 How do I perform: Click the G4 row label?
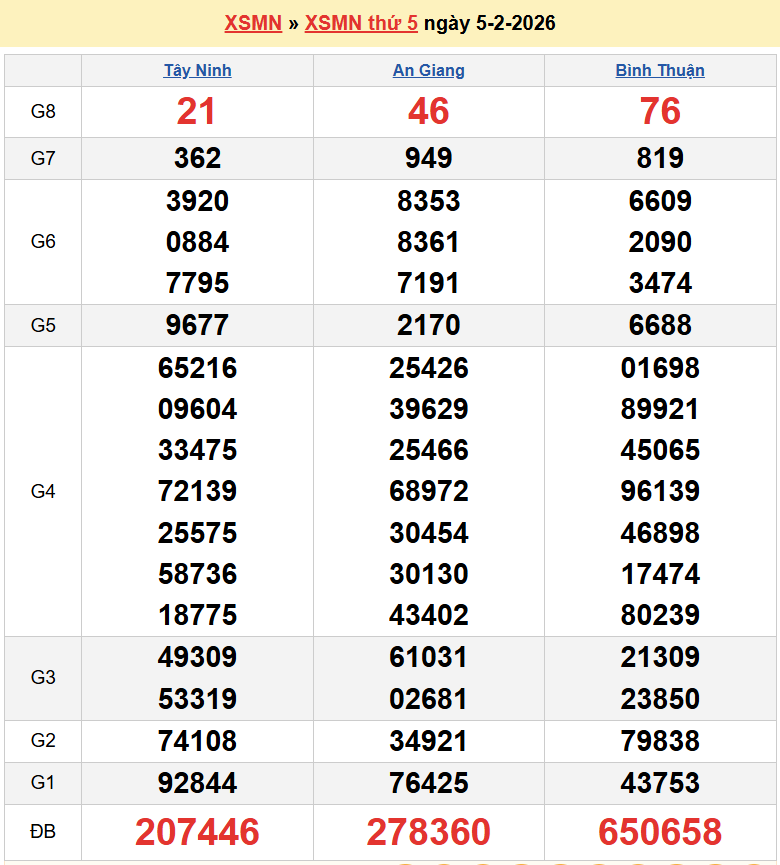(x=43, y=491)
